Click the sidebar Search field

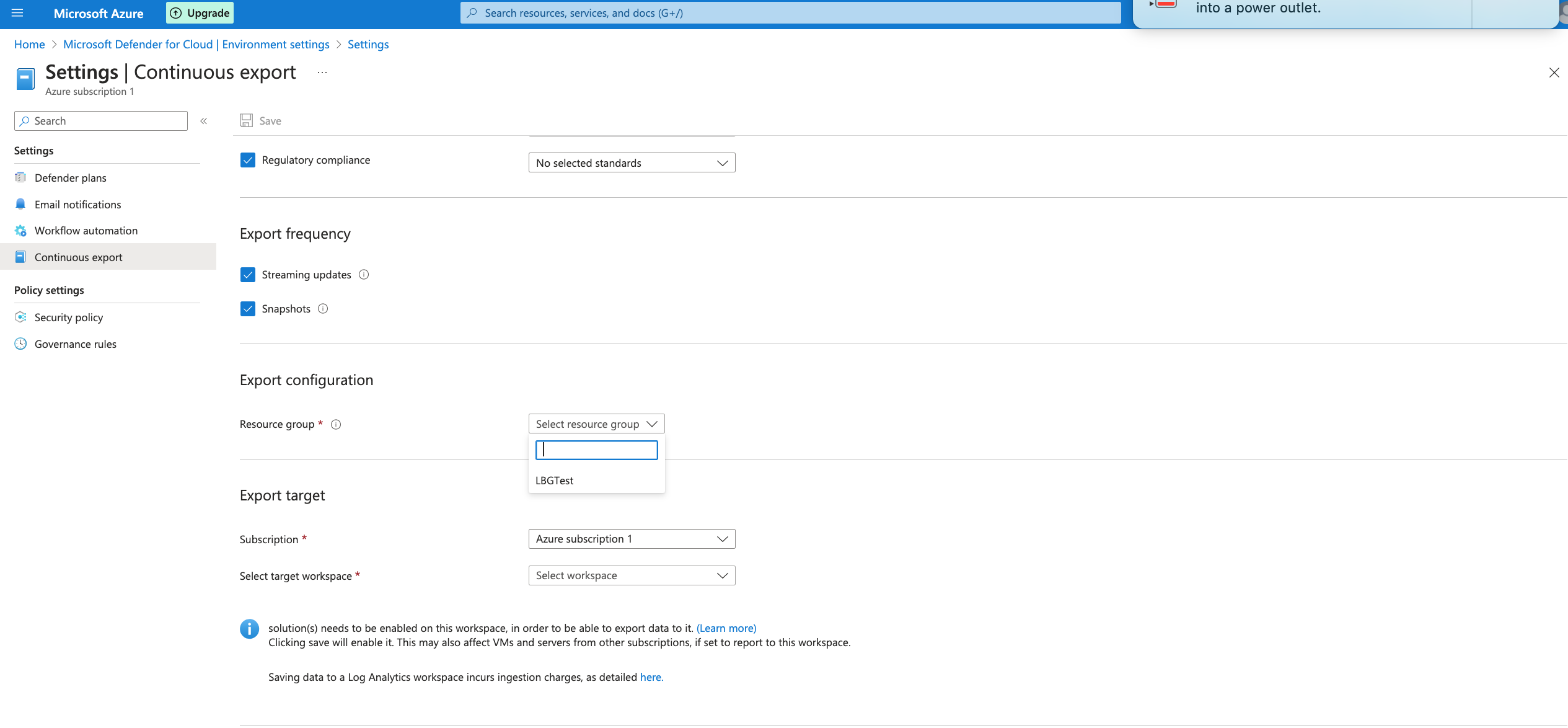(101, 121)
